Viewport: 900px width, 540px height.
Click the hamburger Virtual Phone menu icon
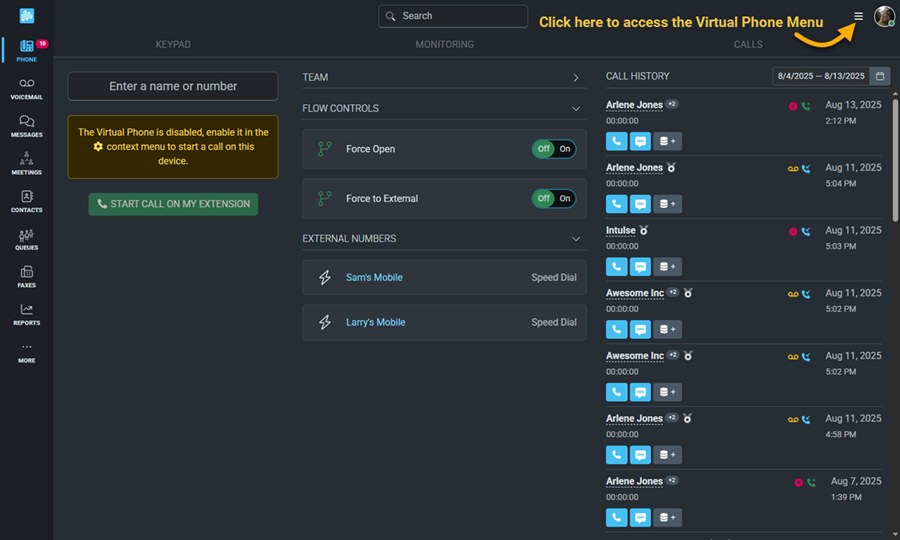click(858, 16)
